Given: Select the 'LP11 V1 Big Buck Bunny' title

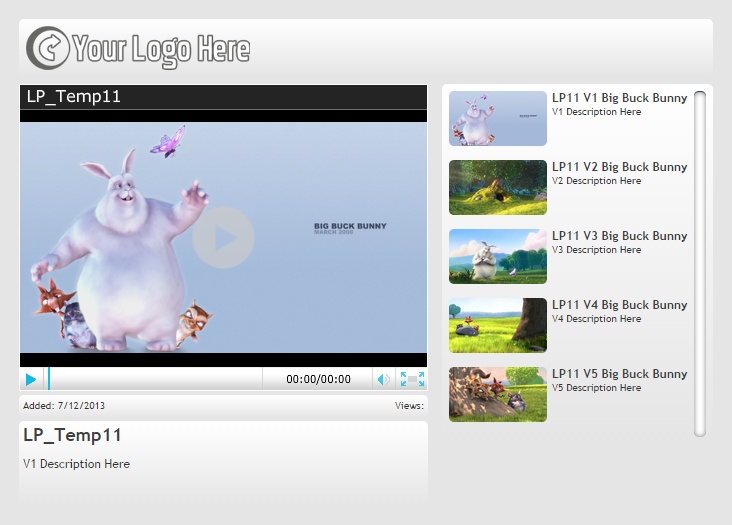Looking at the screenshot, I should tap(619, 98).
